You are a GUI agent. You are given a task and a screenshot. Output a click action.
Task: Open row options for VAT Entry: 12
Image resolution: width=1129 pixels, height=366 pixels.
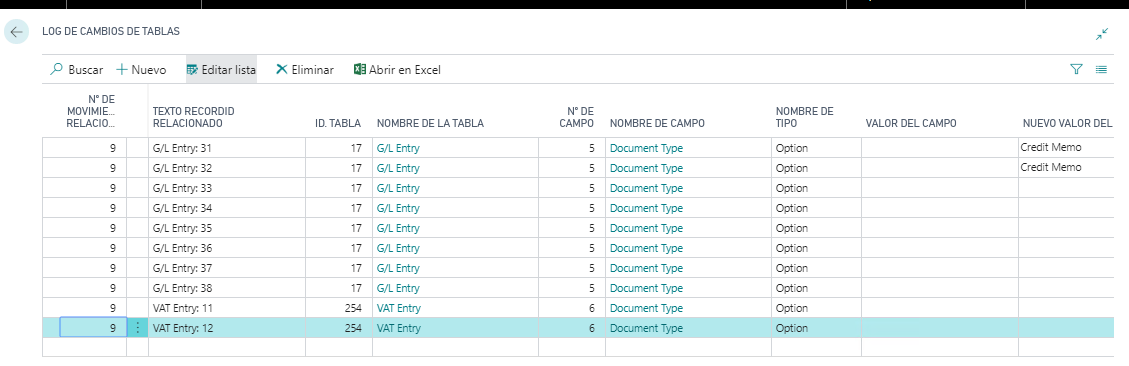(x=138, y=328)
